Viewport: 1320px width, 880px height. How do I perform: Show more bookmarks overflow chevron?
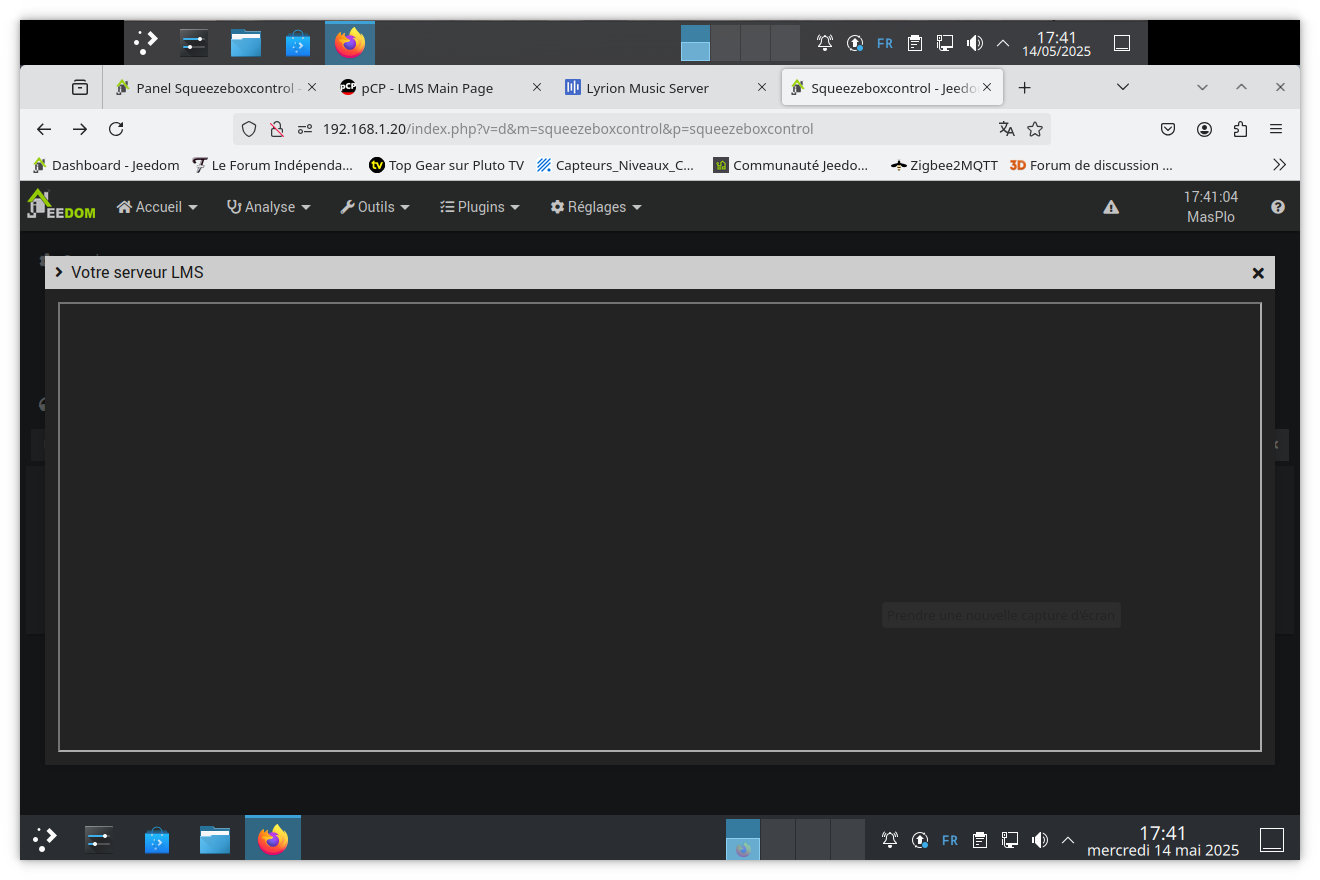tap(1279, 165)
